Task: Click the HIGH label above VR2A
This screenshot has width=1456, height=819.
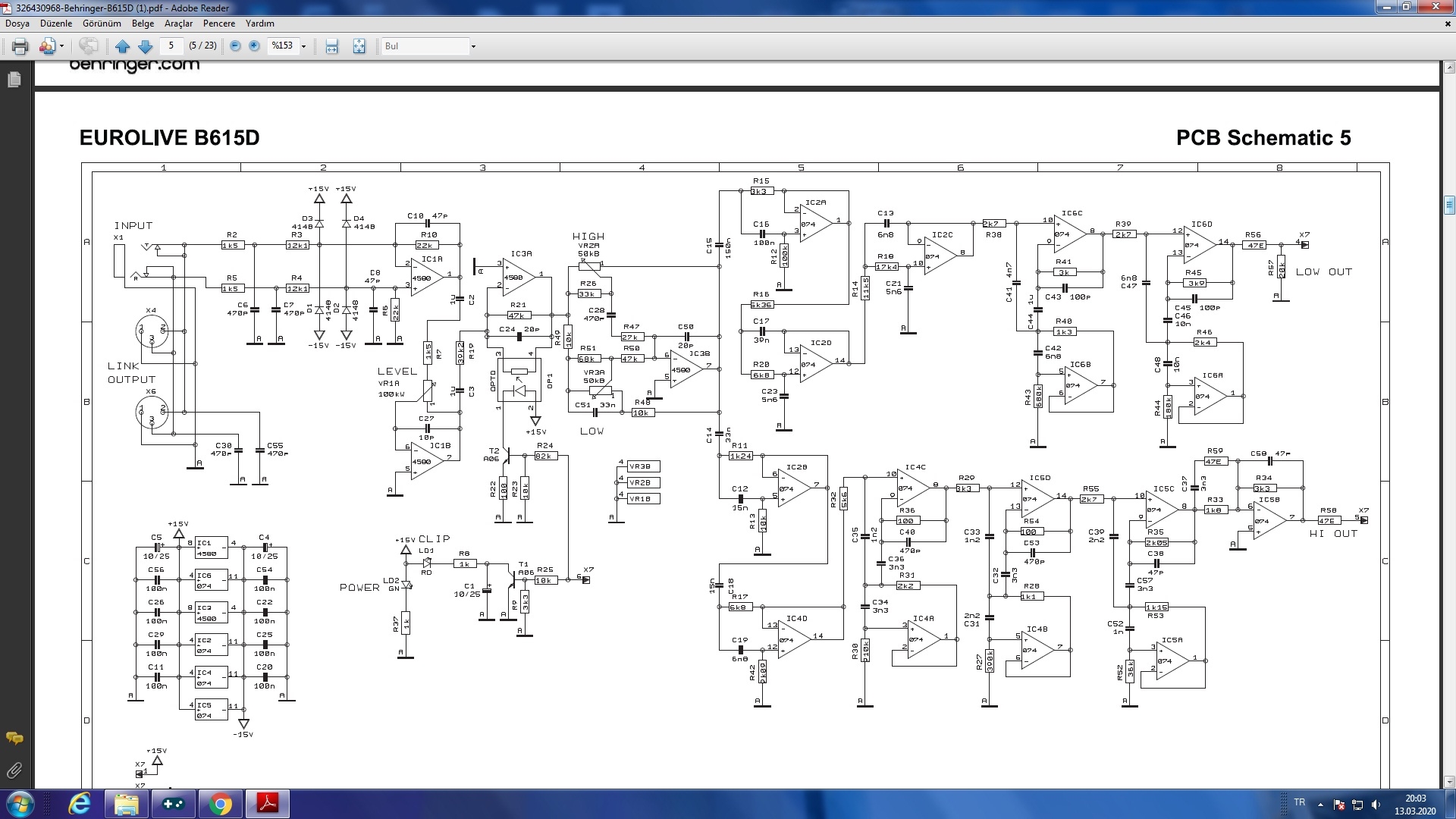Action: point(588,237)
